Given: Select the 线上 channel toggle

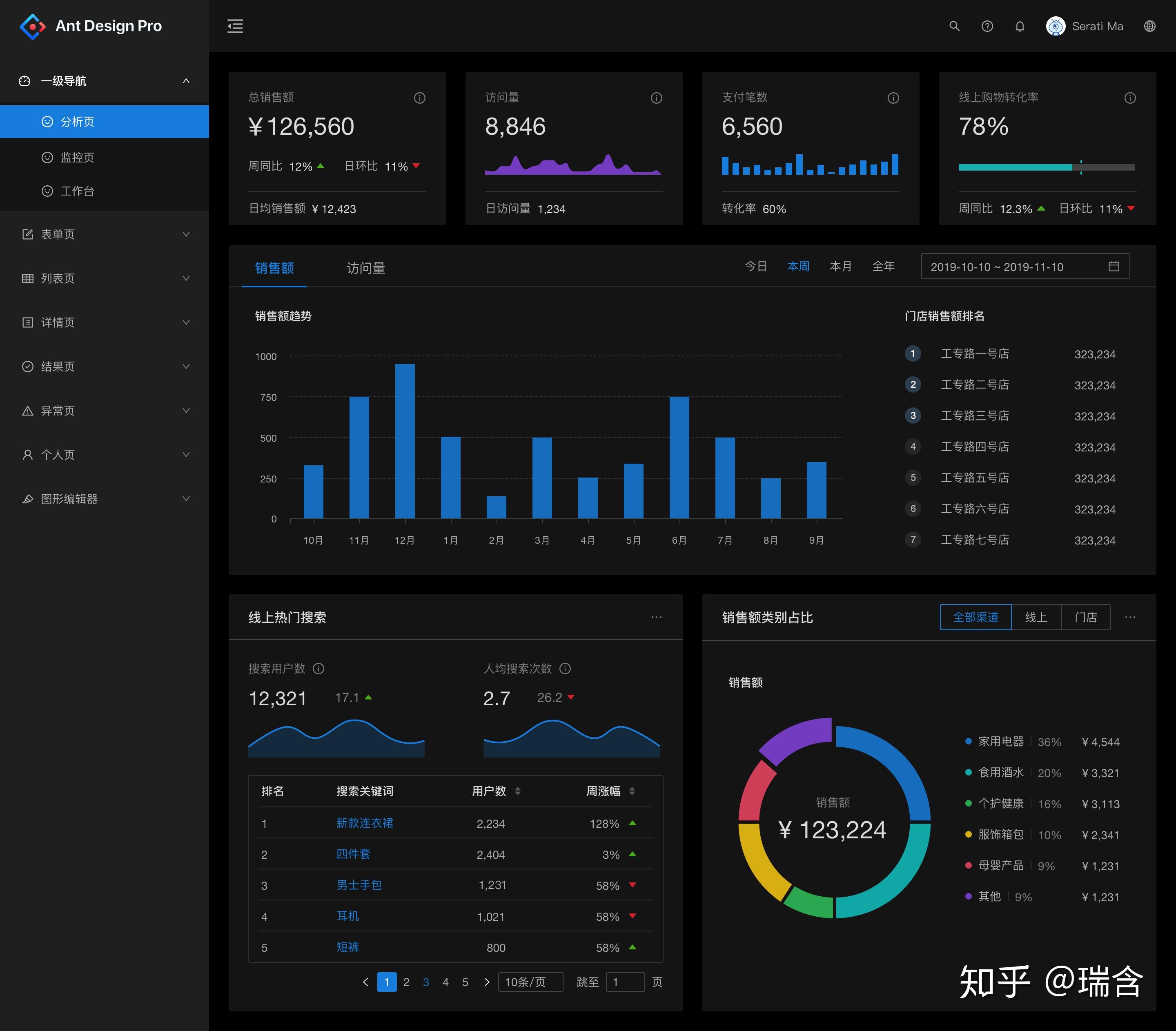Looking at the screenshot, I should click(1036, 617).
